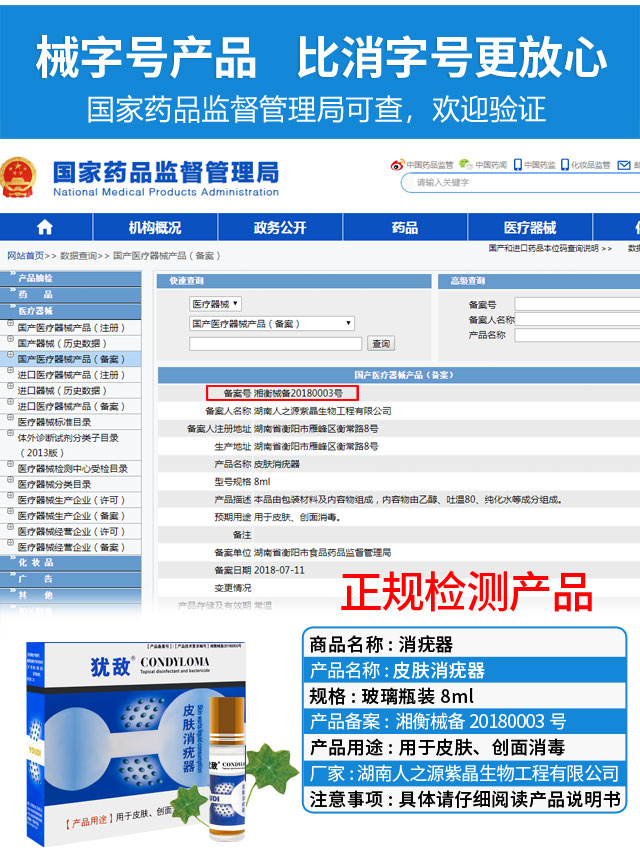Select 湖南省衡阳市食品药品监督管理局 filing authority

pyautogui.click(x=322, y=552)
